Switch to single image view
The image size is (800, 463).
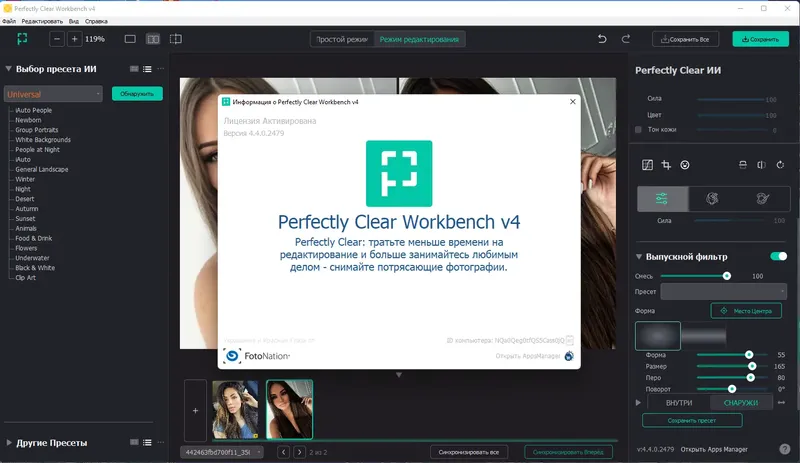130,39
